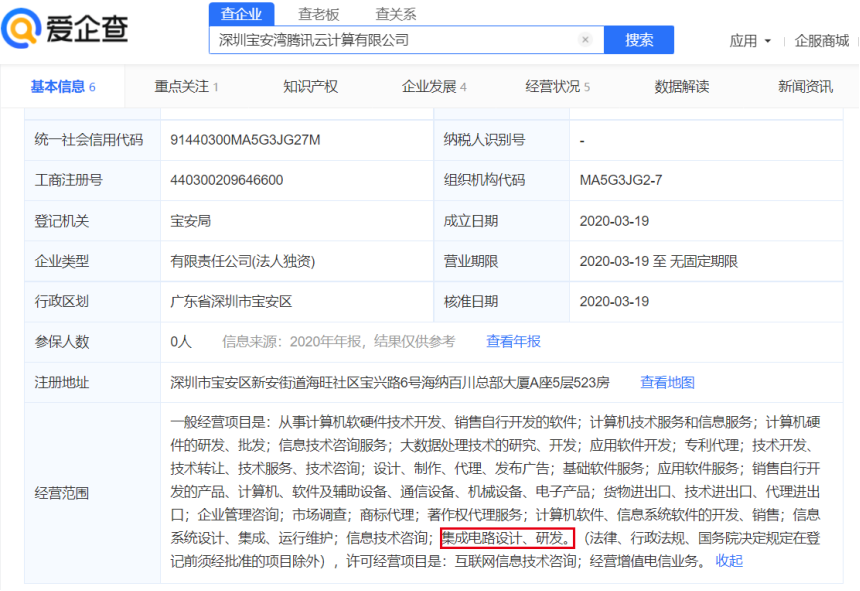860x591 pixels.
Task: Select the 查企业 search tab
Action: (241, 14)
